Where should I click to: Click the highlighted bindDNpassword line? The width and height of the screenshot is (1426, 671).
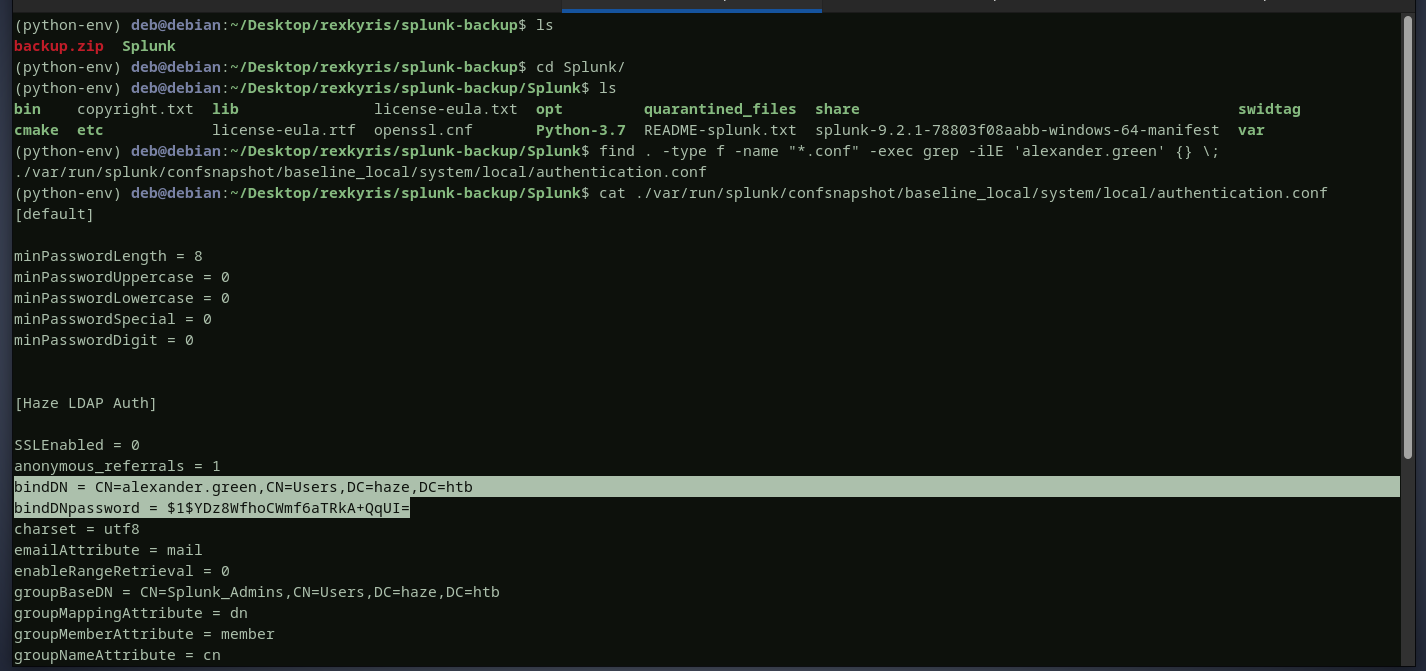click(212, 508)
